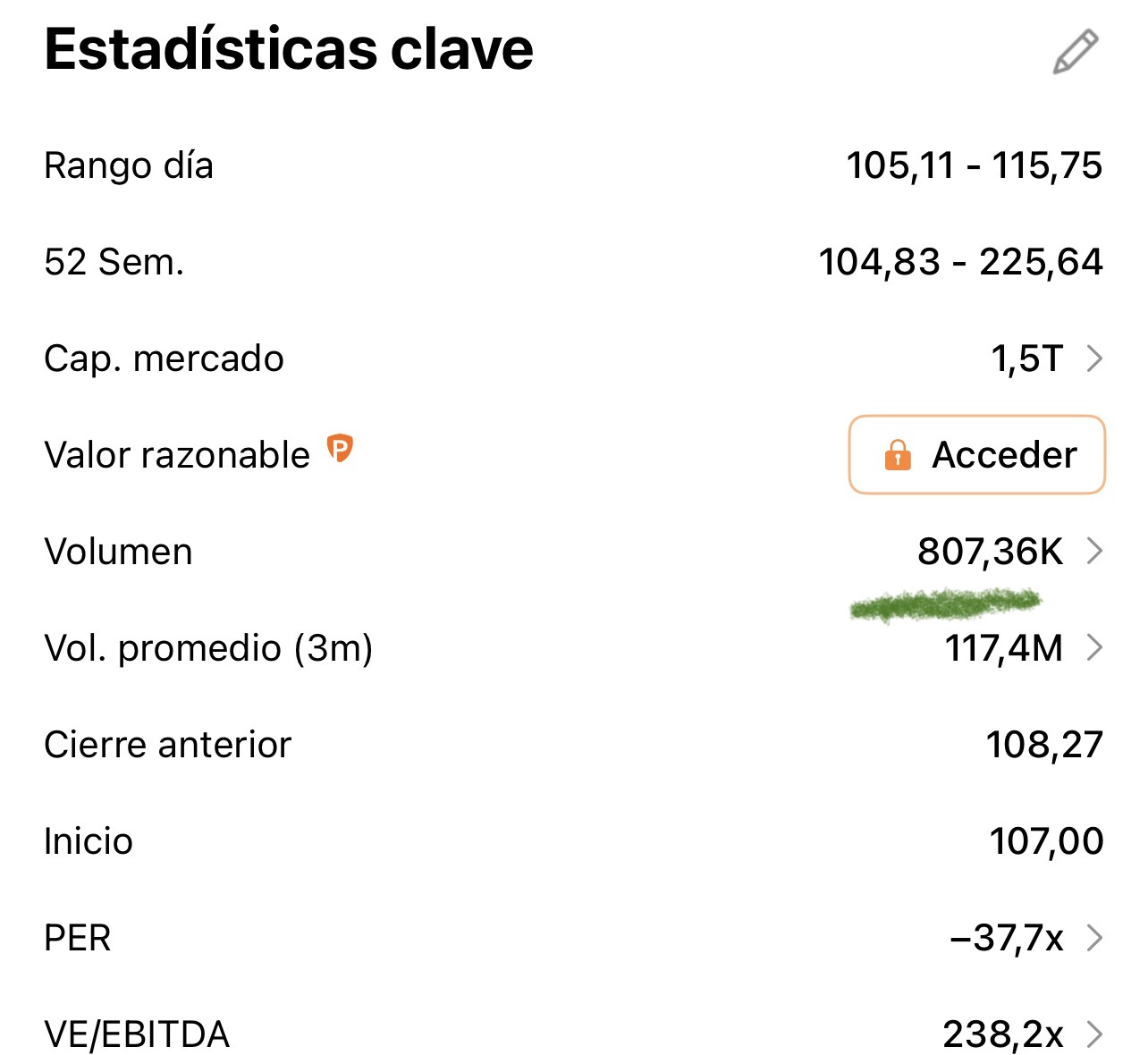Select the Volumen value 807,36K
This screenshot has width=1148, height=1055.
click(991, 552)
